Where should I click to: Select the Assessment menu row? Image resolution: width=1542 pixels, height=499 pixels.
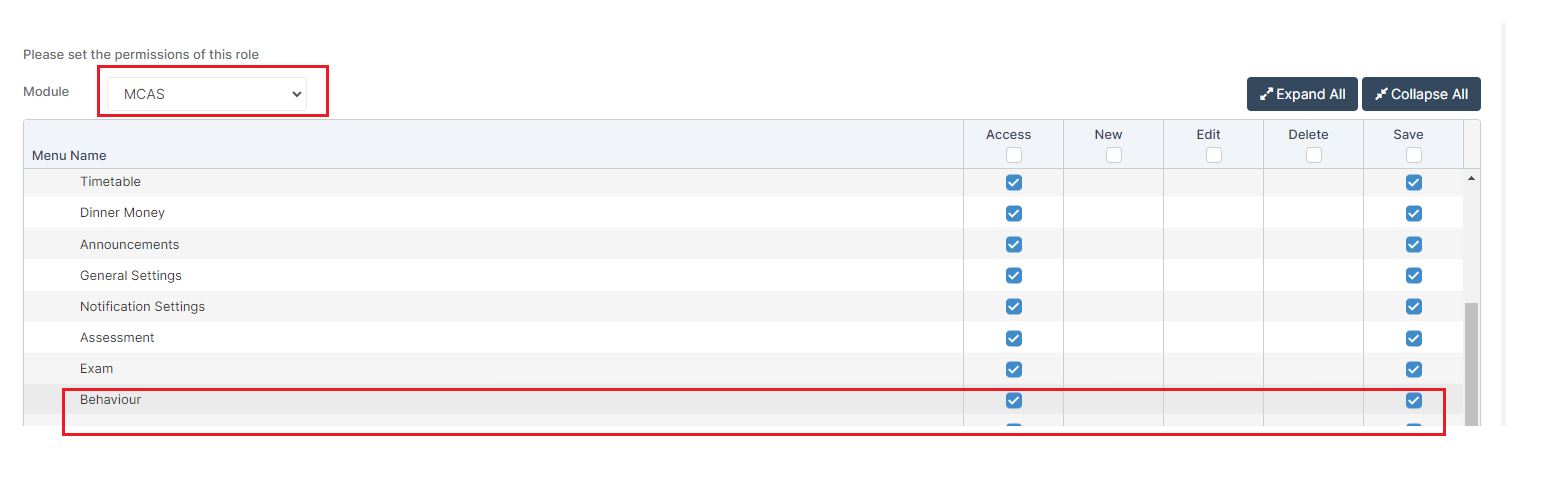coord(743,338)
